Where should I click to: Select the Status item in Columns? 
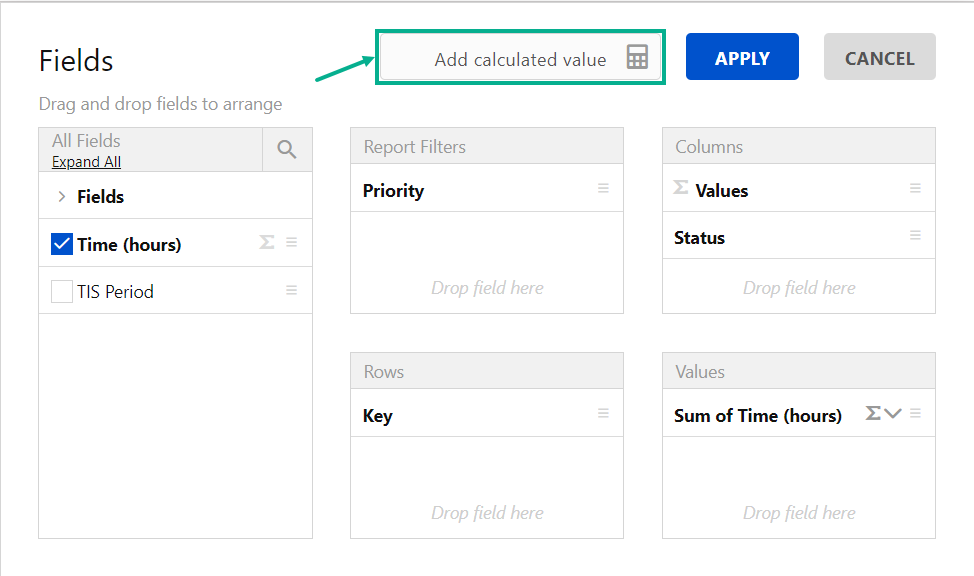point(699,238)
